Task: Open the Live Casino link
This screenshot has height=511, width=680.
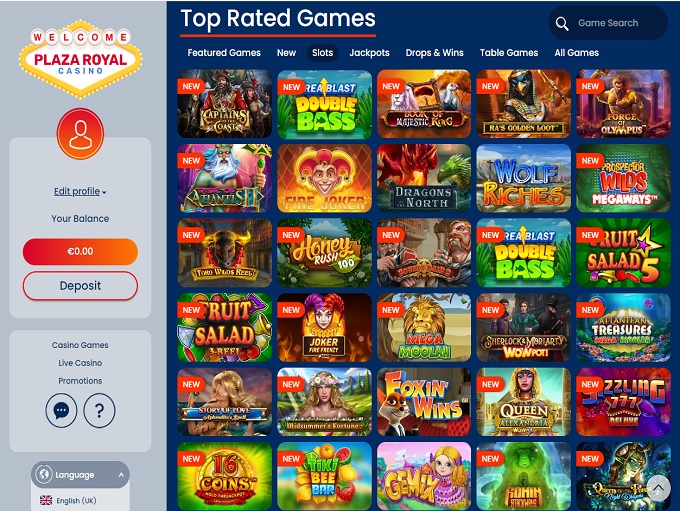Action: click(x=80, y=363)
